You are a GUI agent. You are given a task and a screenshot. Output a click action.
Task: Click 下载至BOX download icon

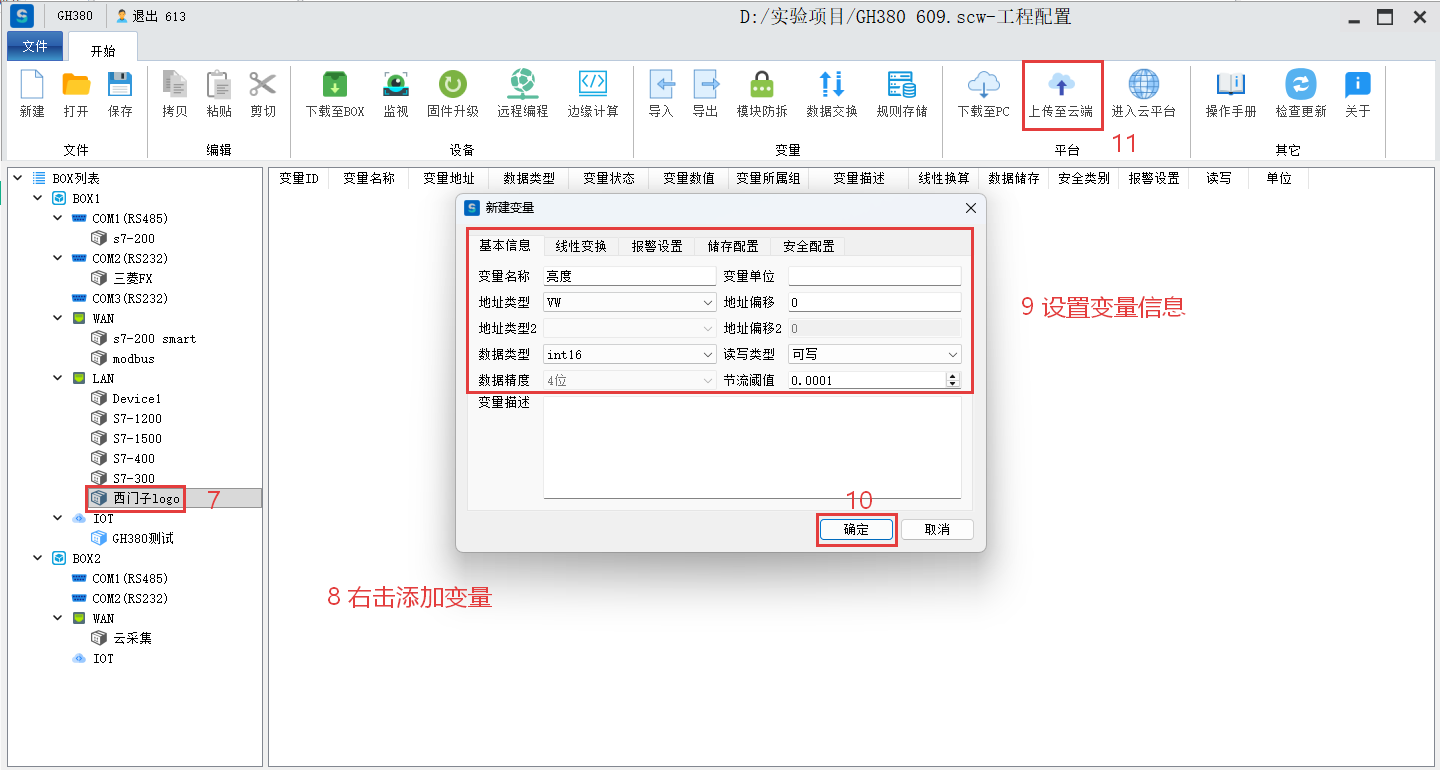335,84
